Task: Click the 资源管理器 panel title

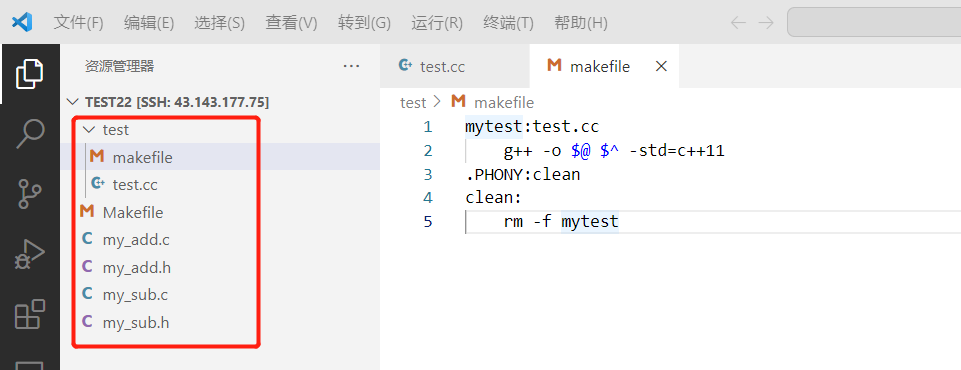Action: tap(119, 66)
